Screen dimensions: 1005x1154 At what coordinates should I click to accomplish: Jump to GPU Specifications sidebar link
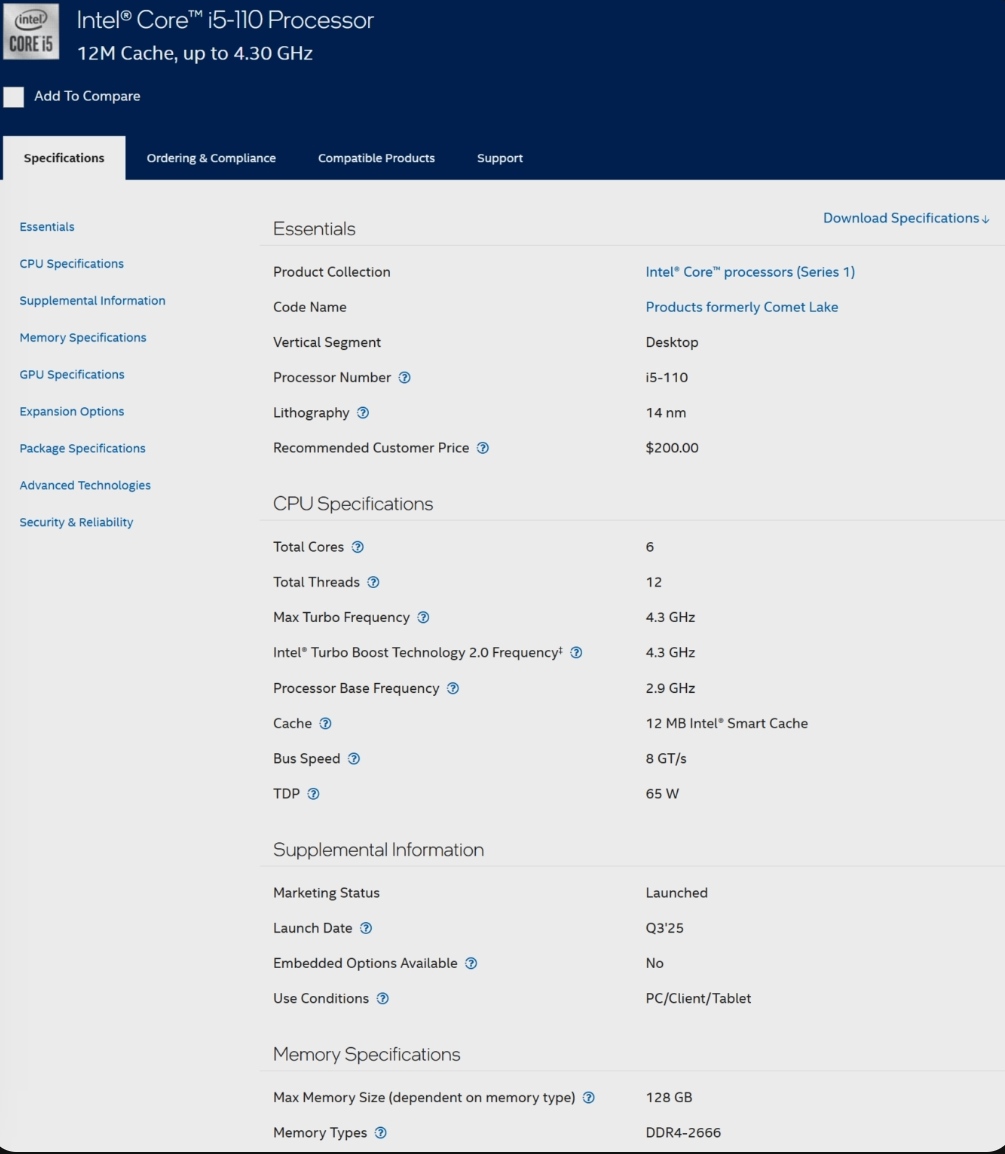pyautogui.click(x=72, y=374)
